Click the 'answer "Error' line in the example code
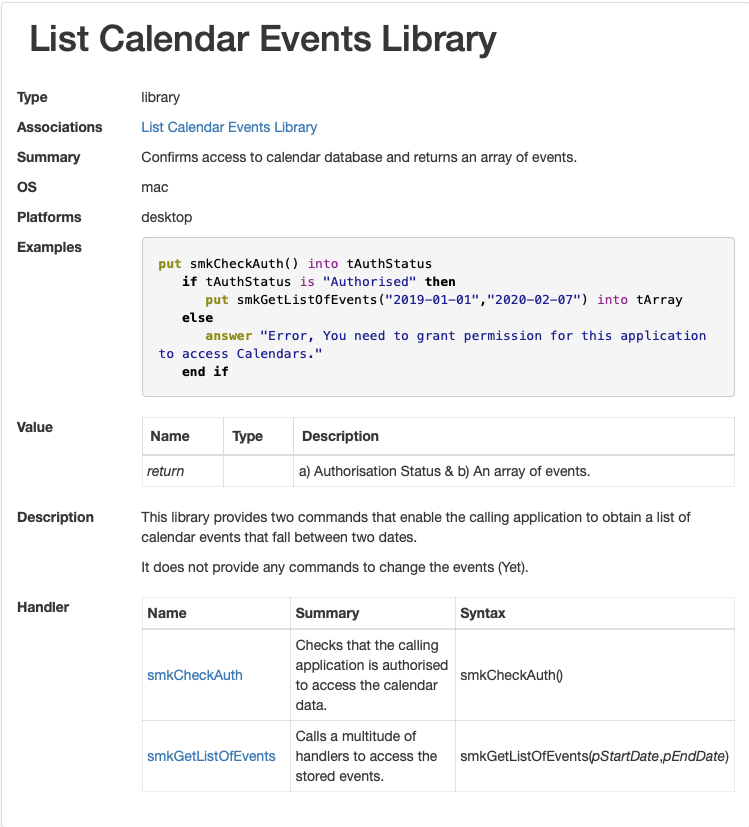 point(455,336)
